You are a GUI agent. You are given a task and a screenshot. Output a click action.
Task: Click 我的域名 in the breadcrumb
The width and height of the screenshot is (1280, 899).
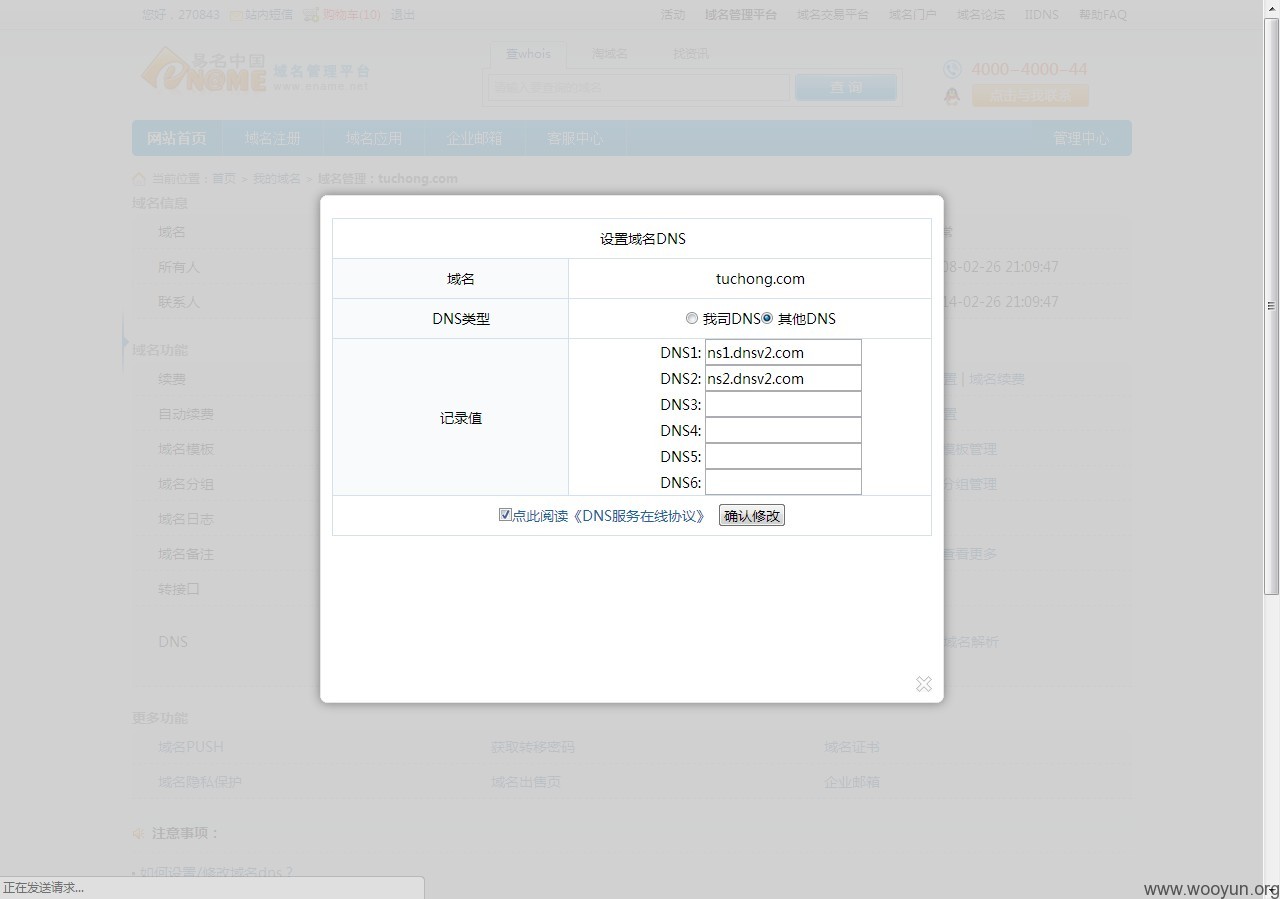coord(276,179)
